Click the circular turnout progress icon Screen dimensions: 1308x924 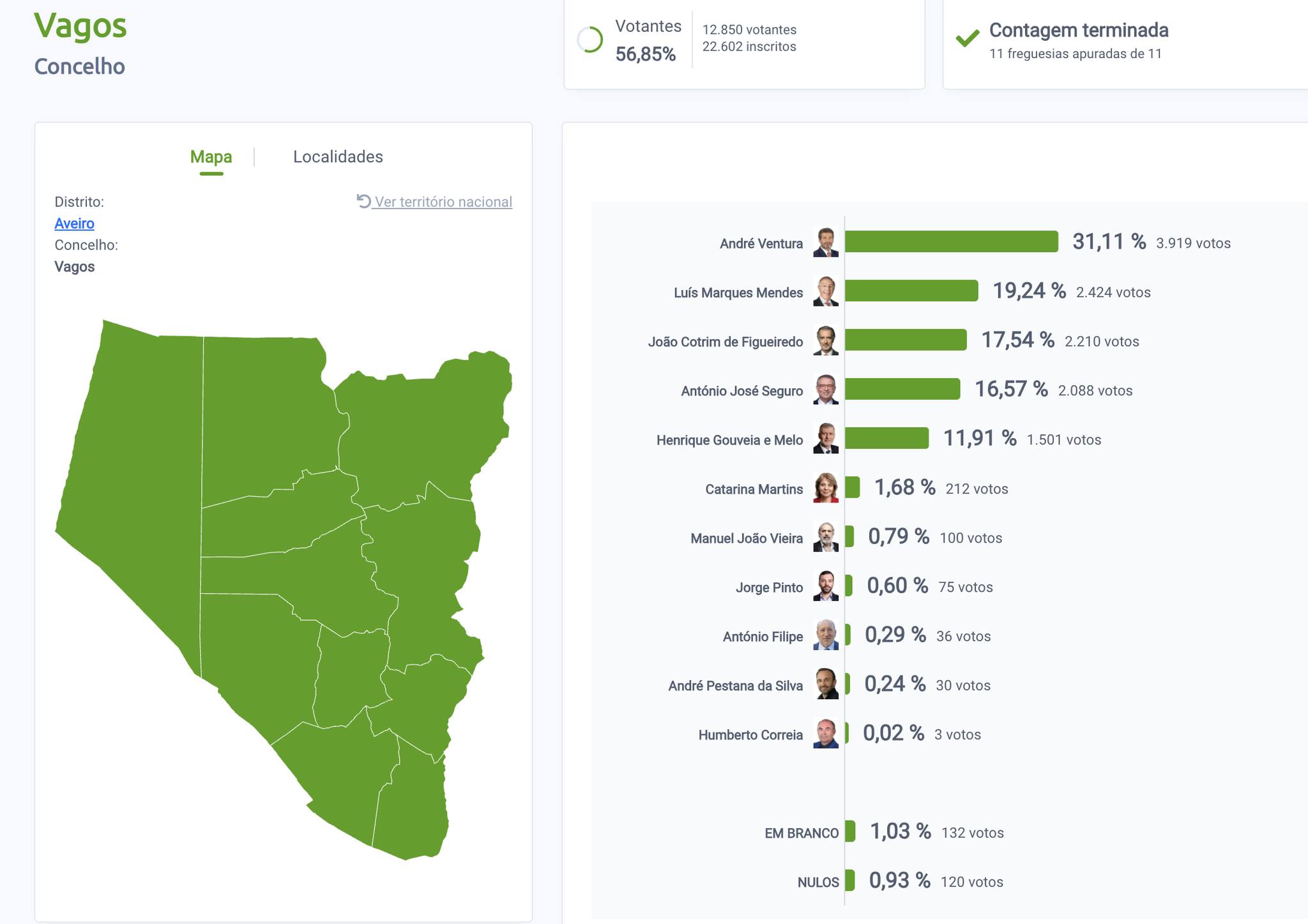click(589, 40)
